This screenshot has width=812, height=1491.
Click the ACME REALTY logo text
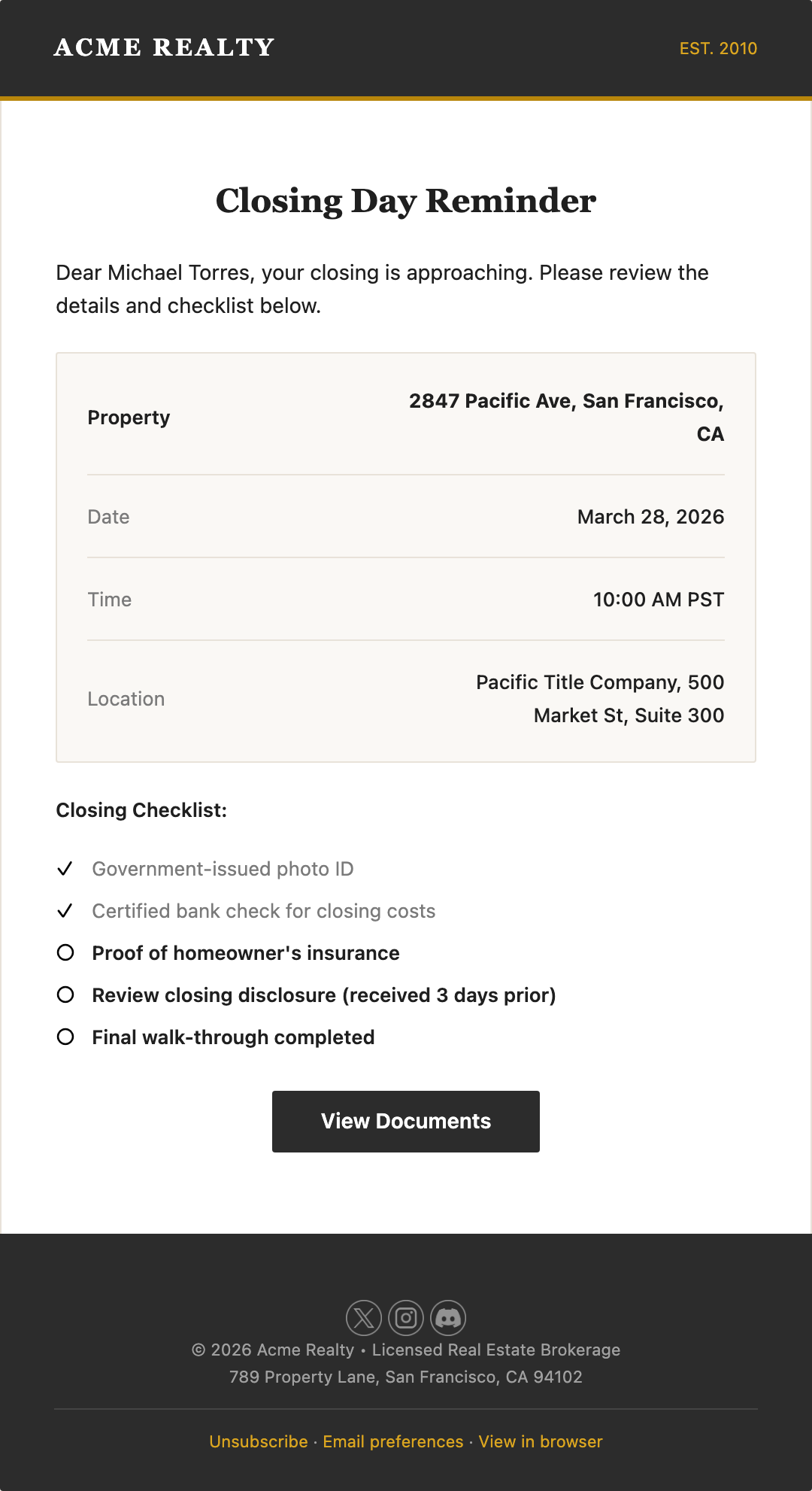click(x=164, y=47)
